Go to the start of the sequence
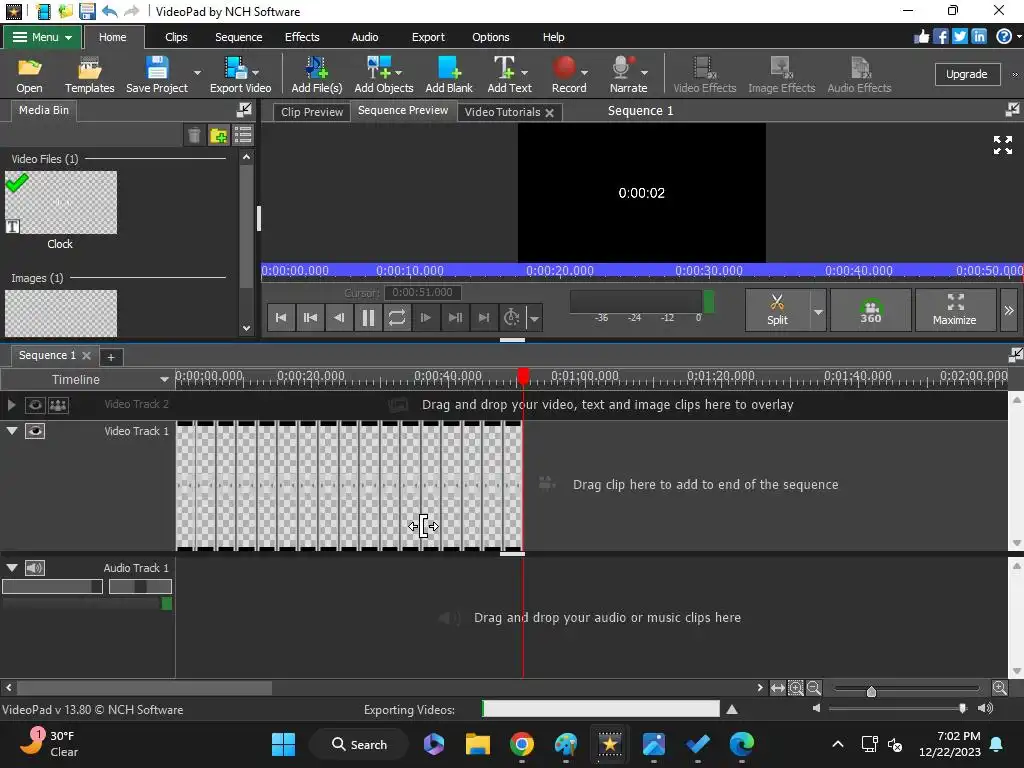The image size is (1024, 768). click(281, 318)
